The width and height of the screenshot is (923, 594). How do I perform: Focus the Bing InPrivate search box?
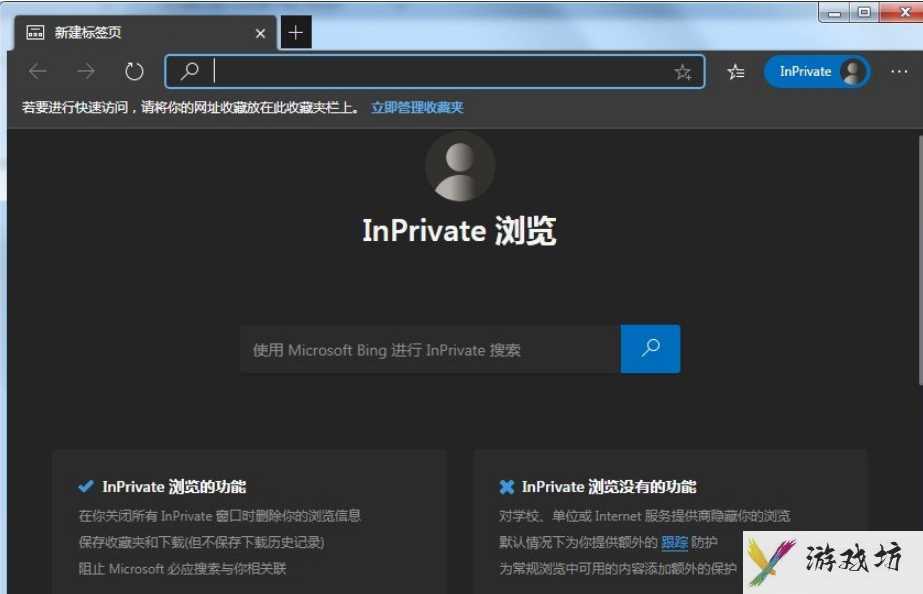click(430, 350)
